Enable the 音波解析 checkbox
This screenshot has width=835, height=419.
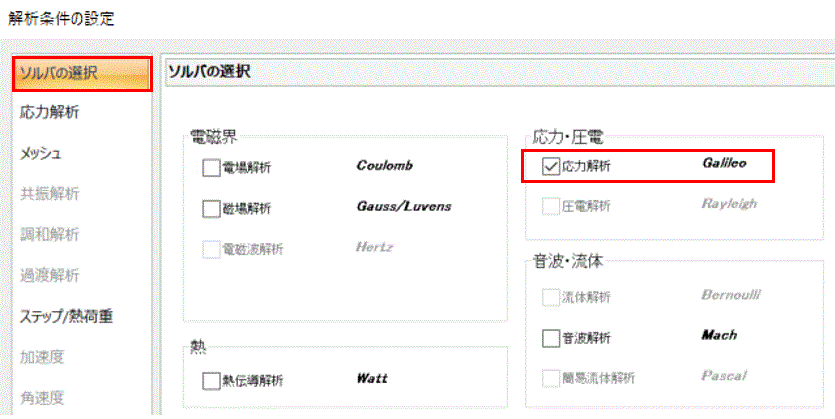(x=550, y=338)
